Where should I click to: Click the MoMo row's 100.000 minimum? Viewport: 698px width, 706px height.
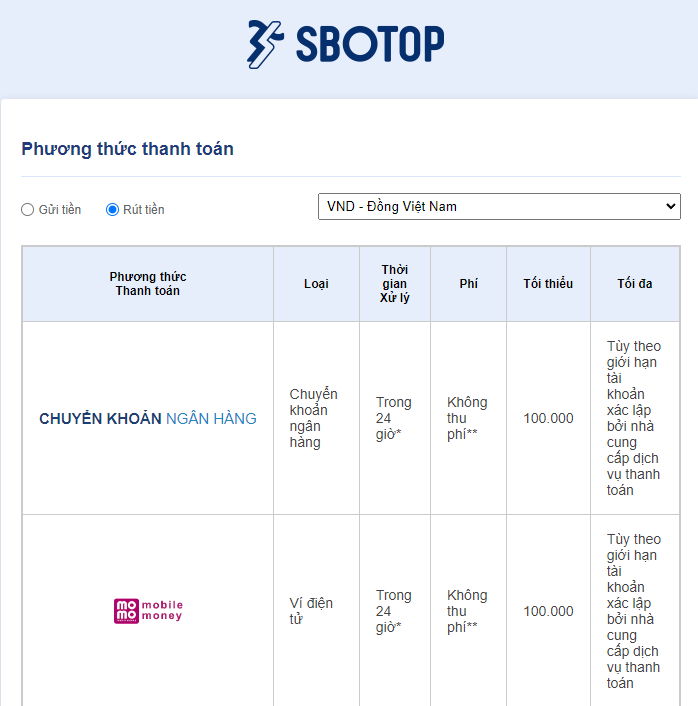click(x=548, y=611)
